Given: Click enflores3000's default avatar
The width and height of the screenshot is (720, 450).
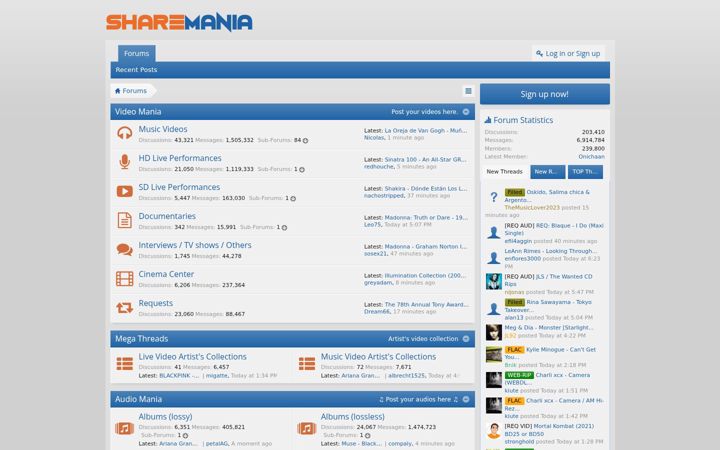Looking at the screenshot, I should (494, 258).
